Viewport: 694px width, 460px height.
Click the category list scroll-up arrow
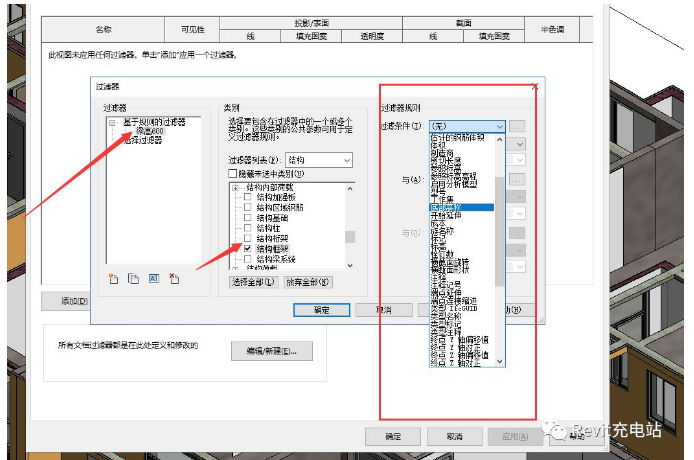(x=350, y=188)
